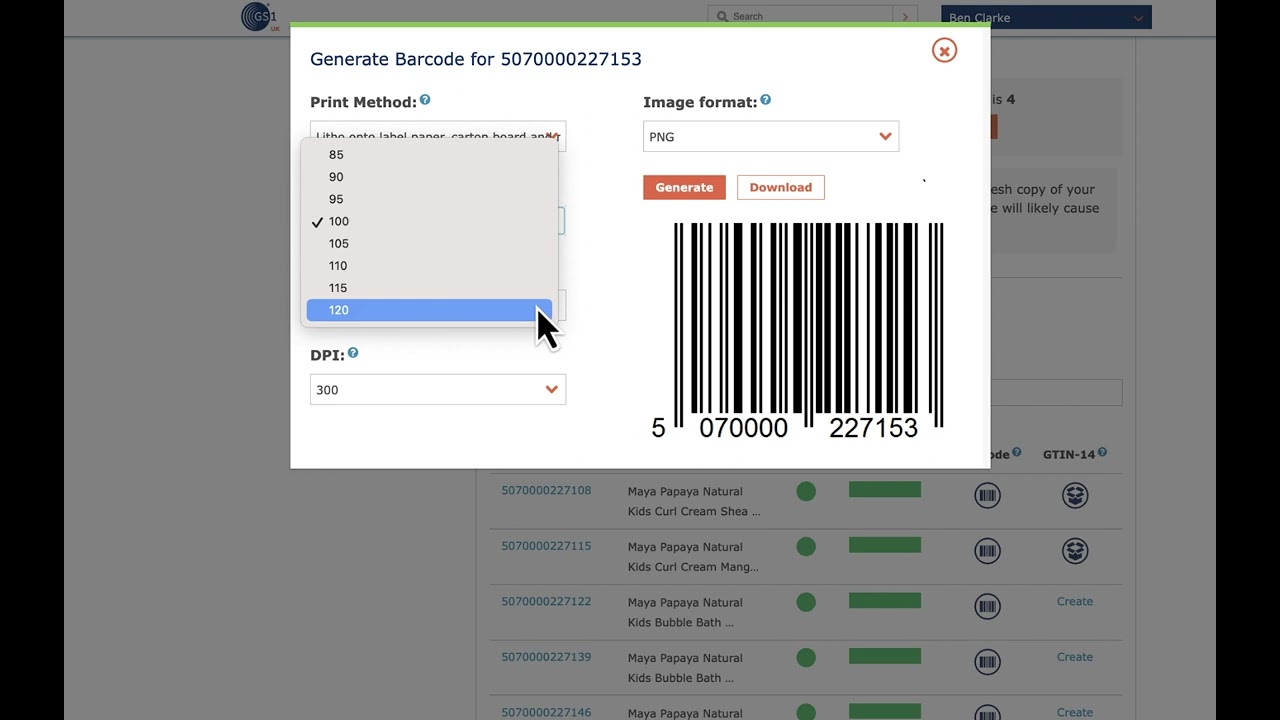Open GTIN link 5070000227108

(x=546, y=490)
